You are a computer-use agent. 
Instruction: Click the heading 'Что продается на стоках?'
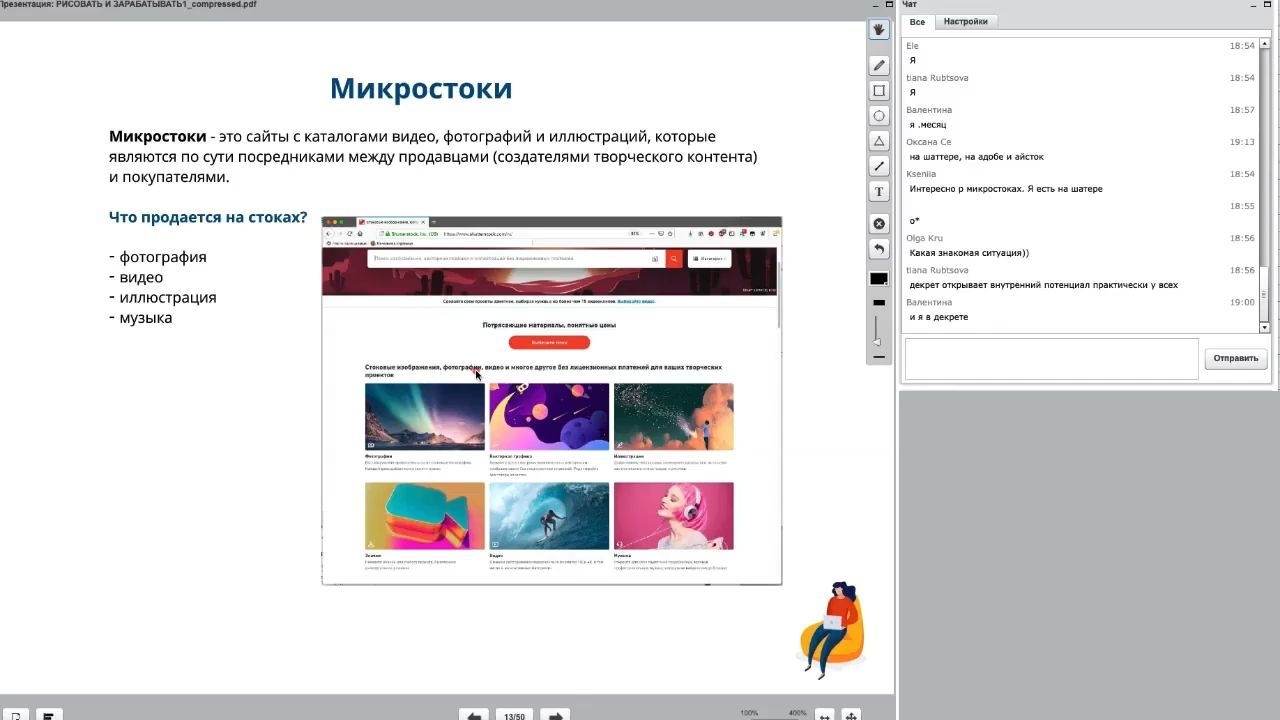point(208,217)
